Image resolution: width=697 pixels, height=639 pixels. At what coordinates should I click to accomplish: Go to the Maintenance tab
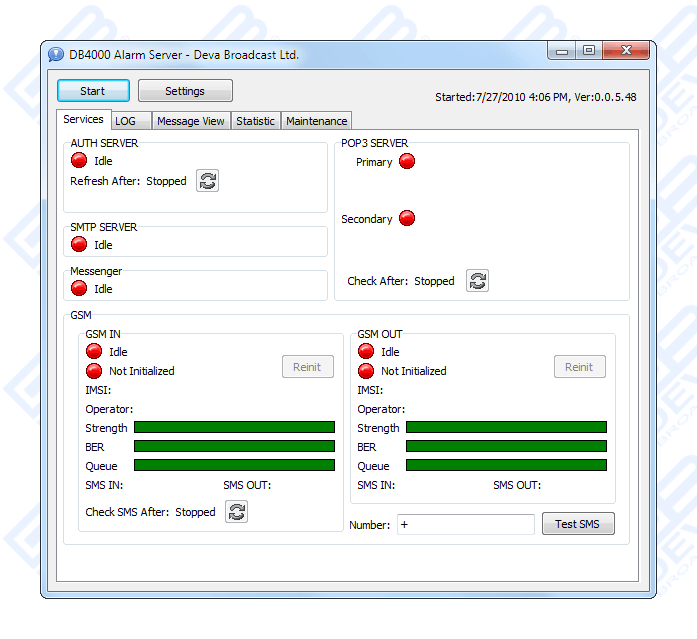[316, 121]
